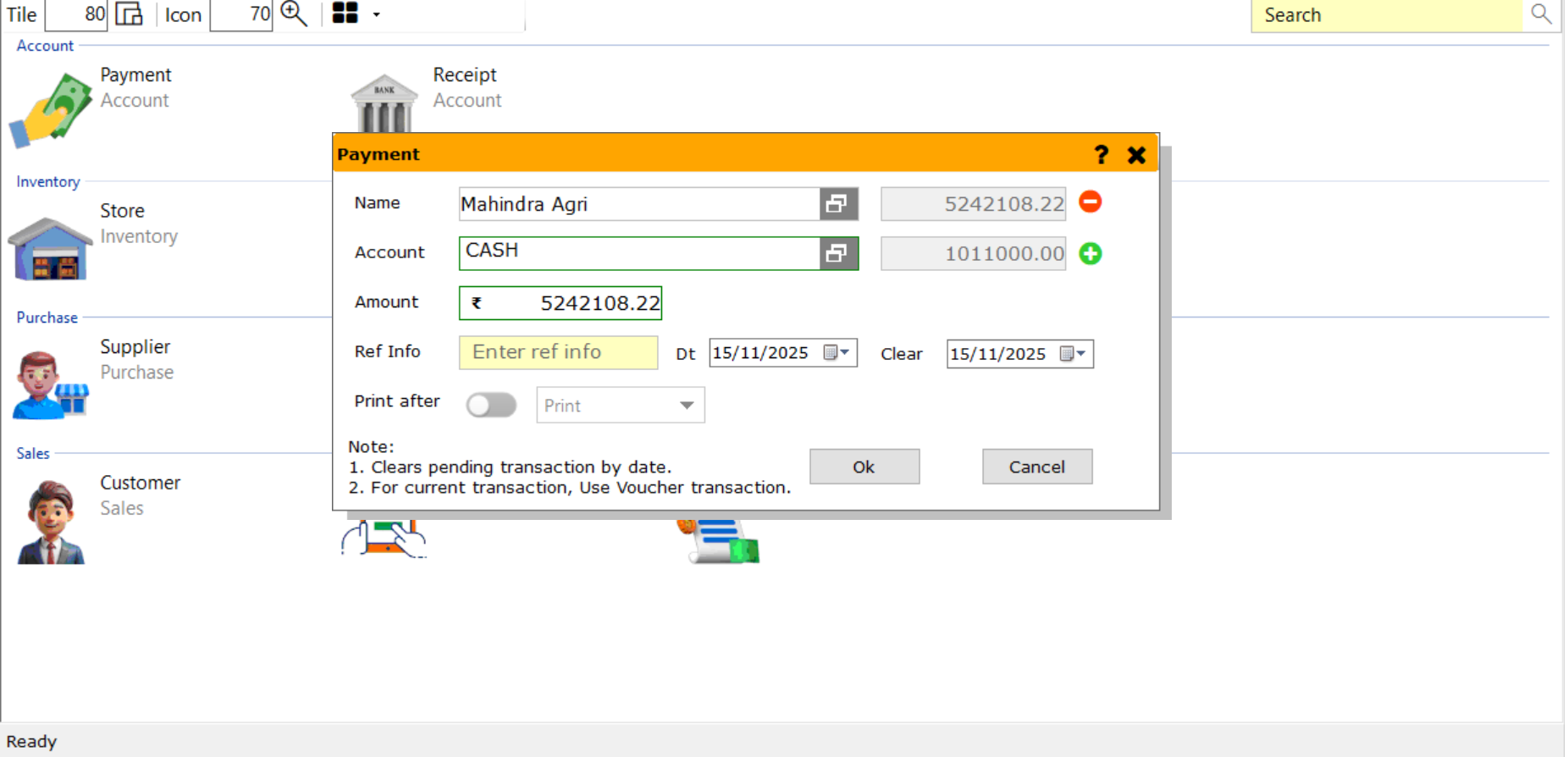The width and height of the screenshot is (1568, 757).
Task: Click the grid view icon
Action: tap(345, 14)
